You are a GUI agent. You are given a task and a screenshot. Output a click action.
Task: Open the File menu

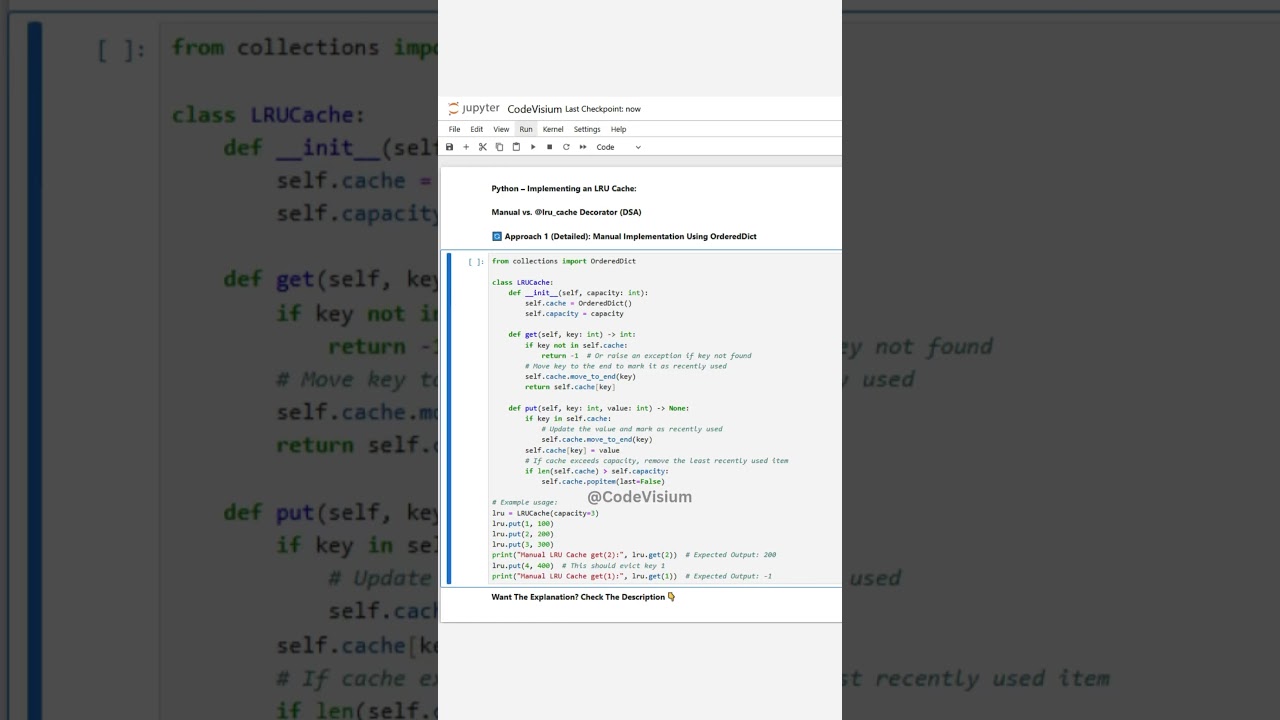[455, 129]
